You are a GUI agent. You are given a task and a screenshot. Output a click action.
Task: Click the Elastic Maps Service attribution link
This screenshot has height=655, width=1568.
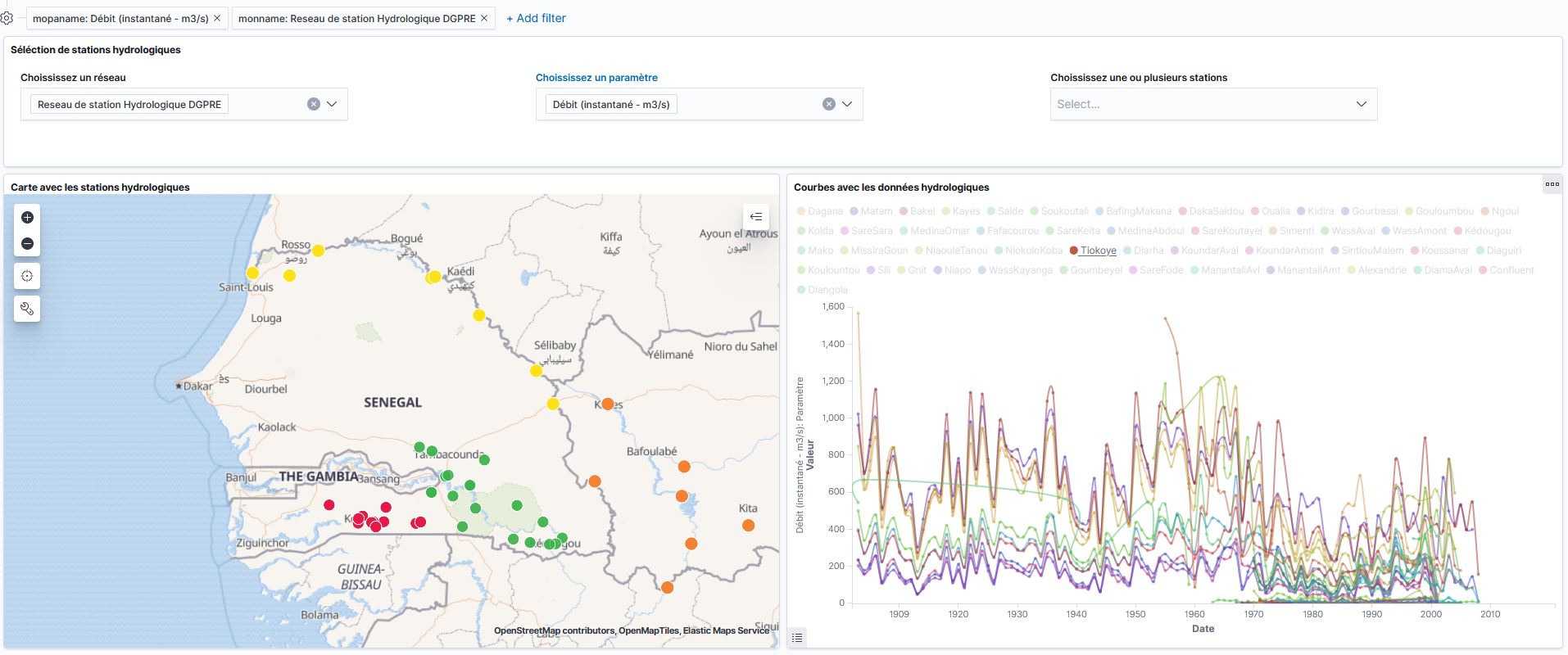(727, 630)
